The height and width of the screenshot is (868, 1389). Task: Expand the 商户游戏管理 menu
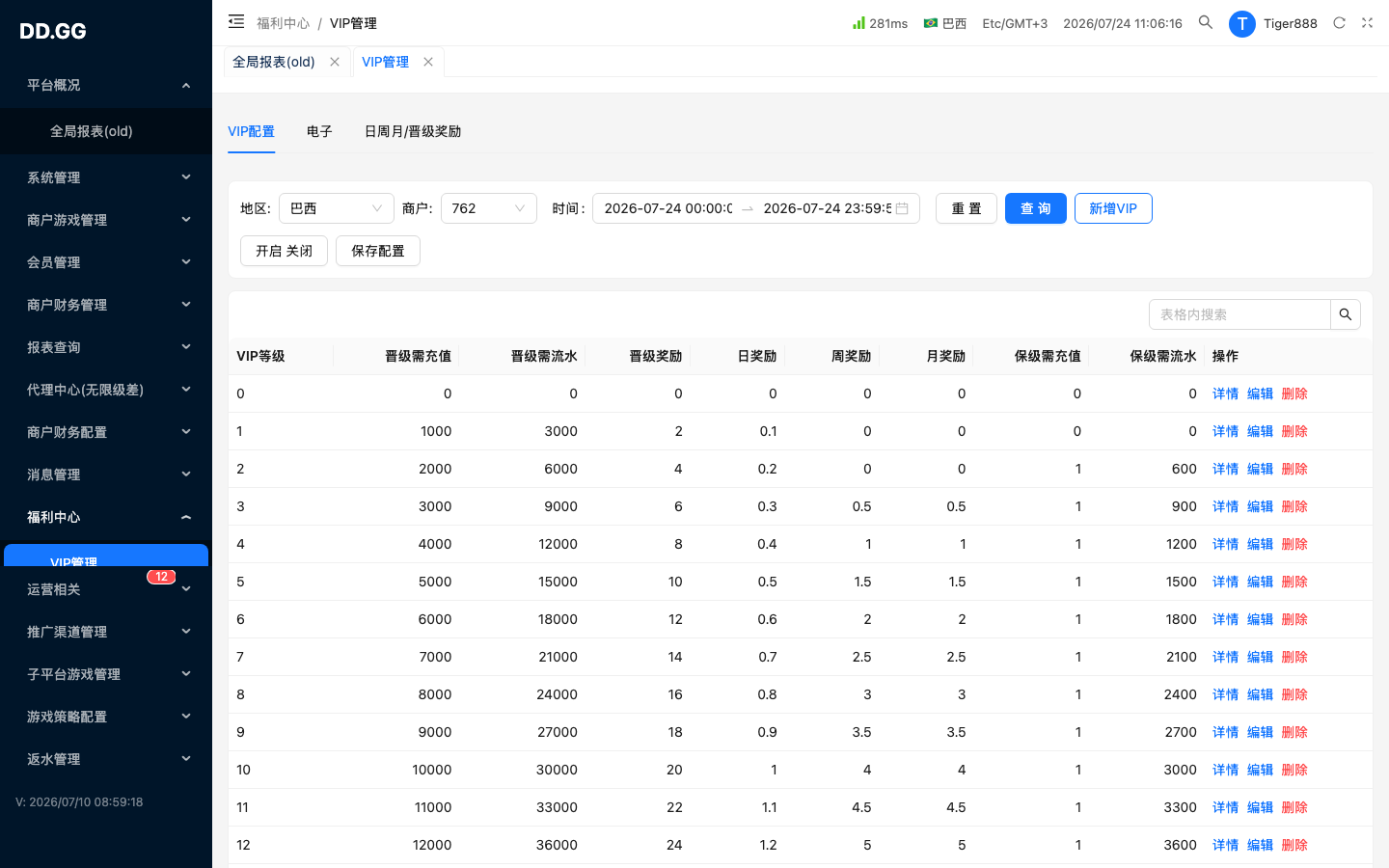coord(106,220)
